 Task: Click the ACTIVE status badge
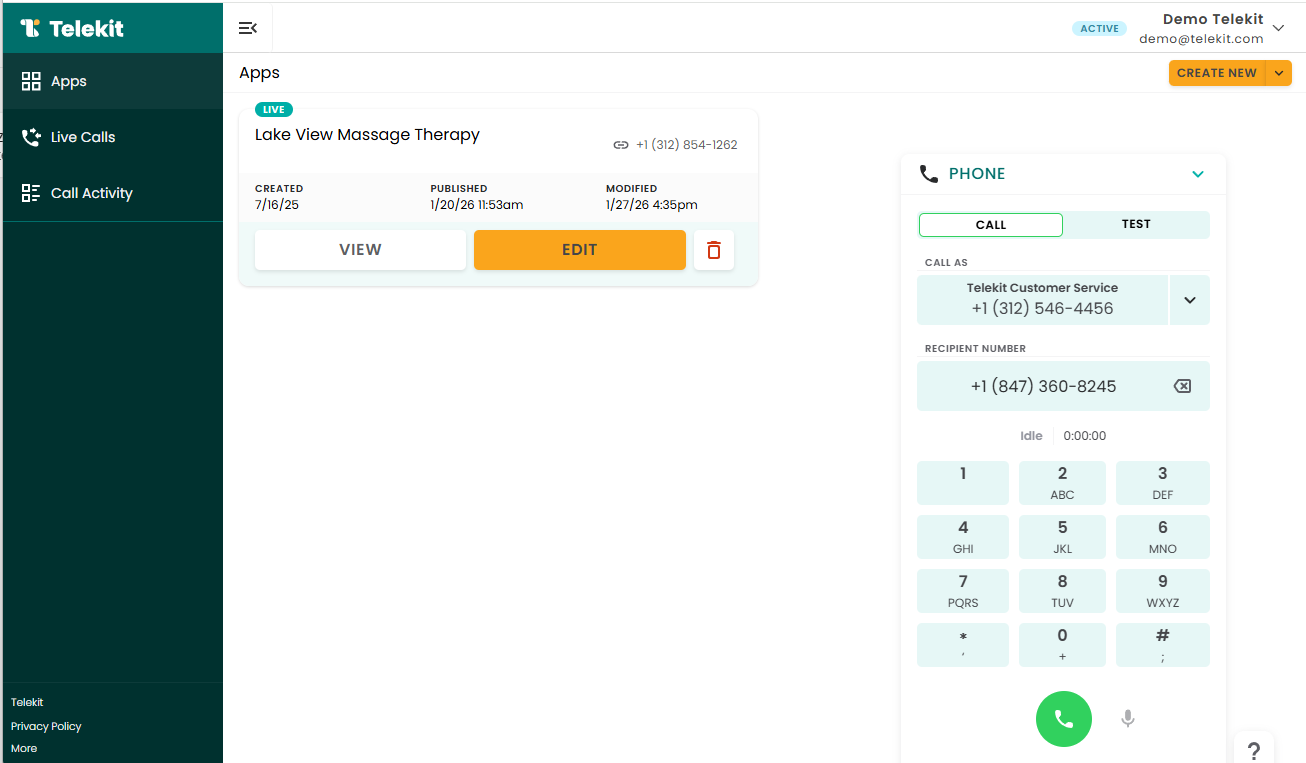pyautogui.click(x=1099, y=28)
